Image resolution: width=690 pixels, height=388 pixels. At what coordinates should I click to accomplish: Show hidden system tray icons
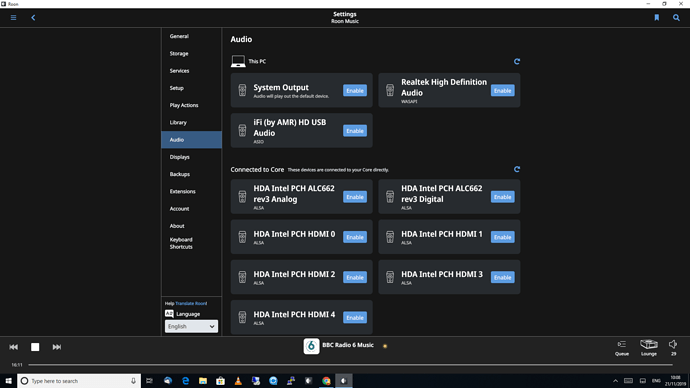click(x=615, y=381)
